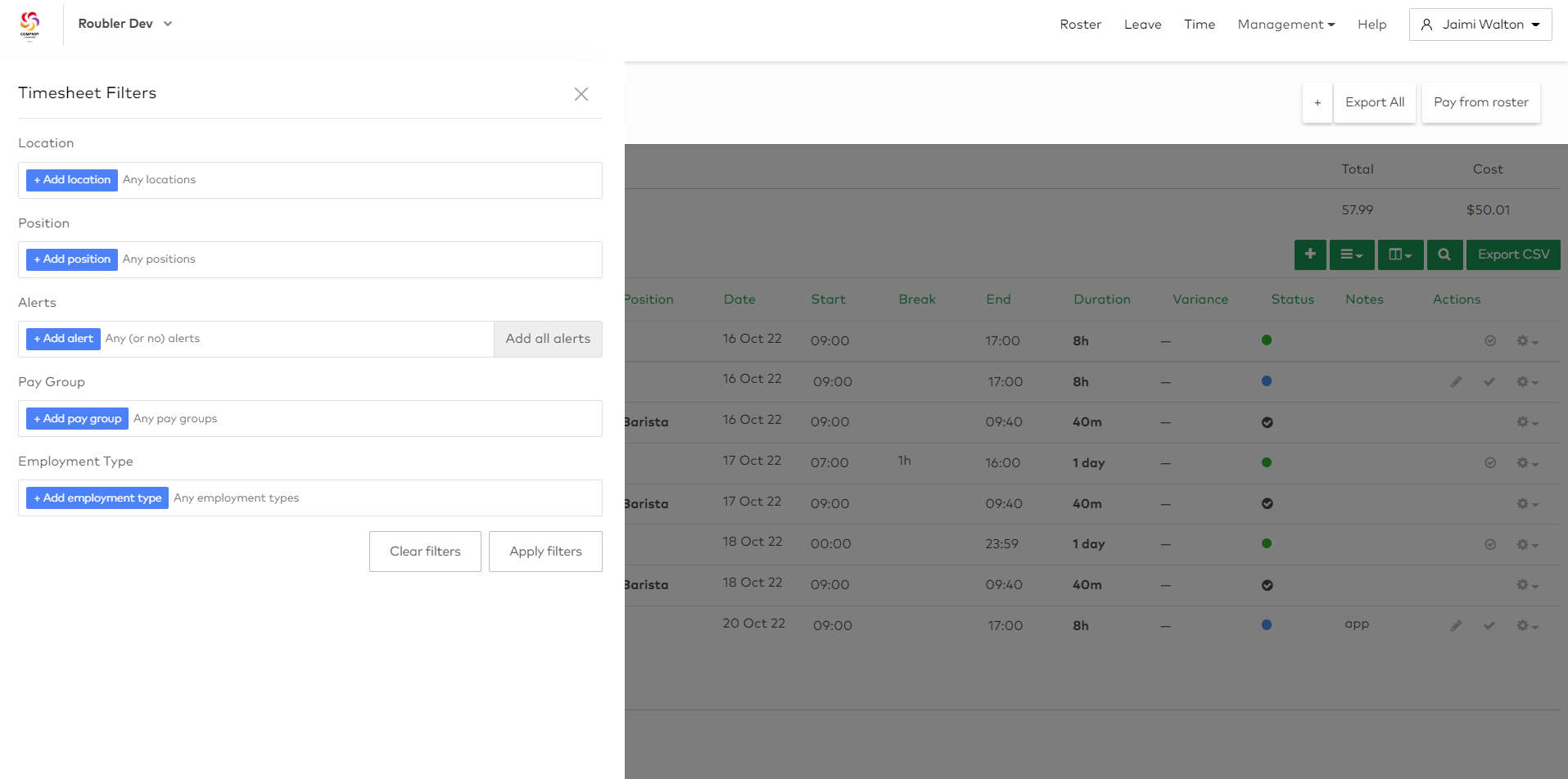The width and height of the screenshot is (1568, 779).
Task: Click circled check icon in 17 Oct 07:00 row
Action: pos(1490,463)
